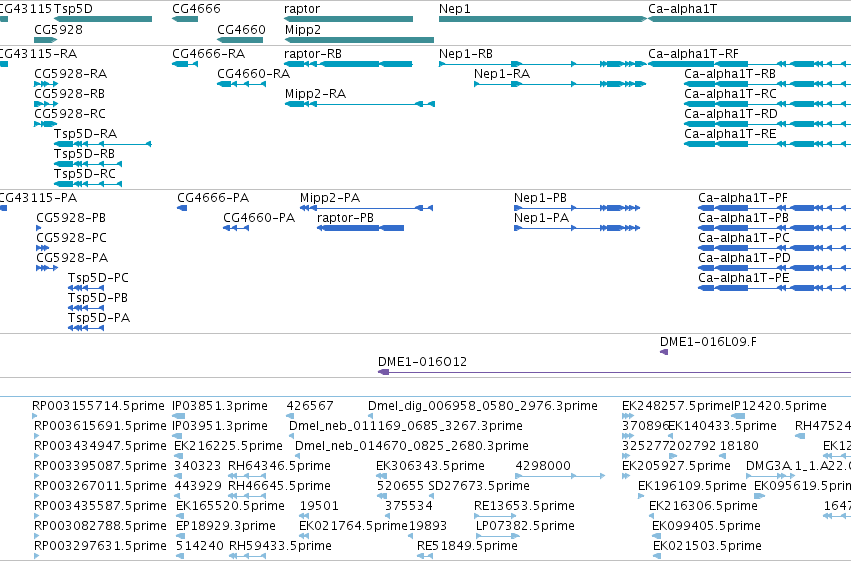
Task: Click the Ca-alpha1T gene label
Action: [x=682, y=9]
